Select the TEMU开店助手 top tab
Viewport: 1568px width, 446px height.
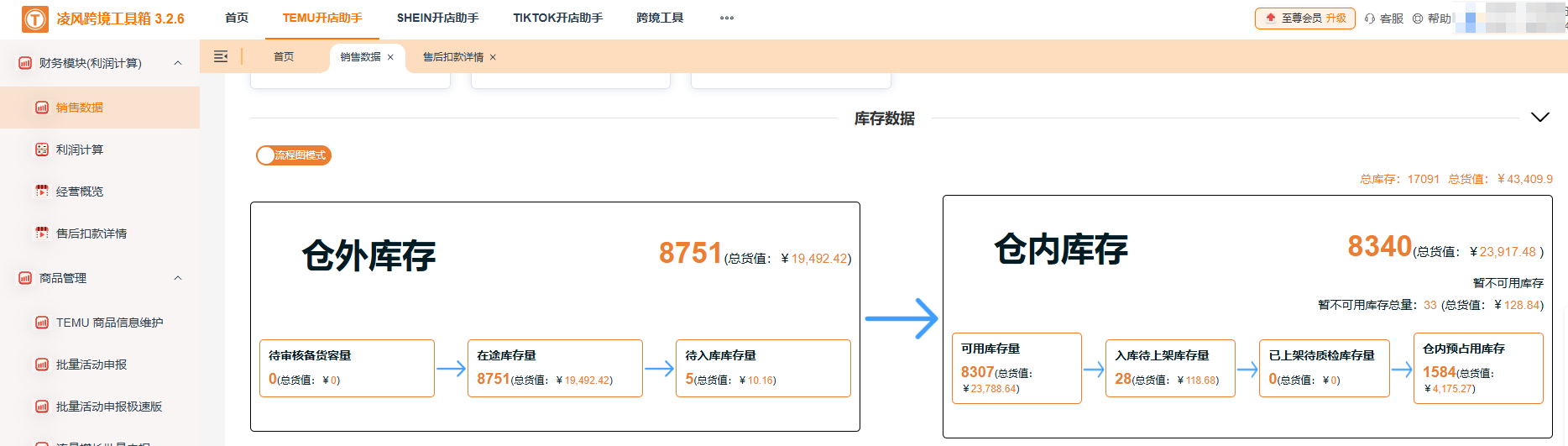pos(322,18)
